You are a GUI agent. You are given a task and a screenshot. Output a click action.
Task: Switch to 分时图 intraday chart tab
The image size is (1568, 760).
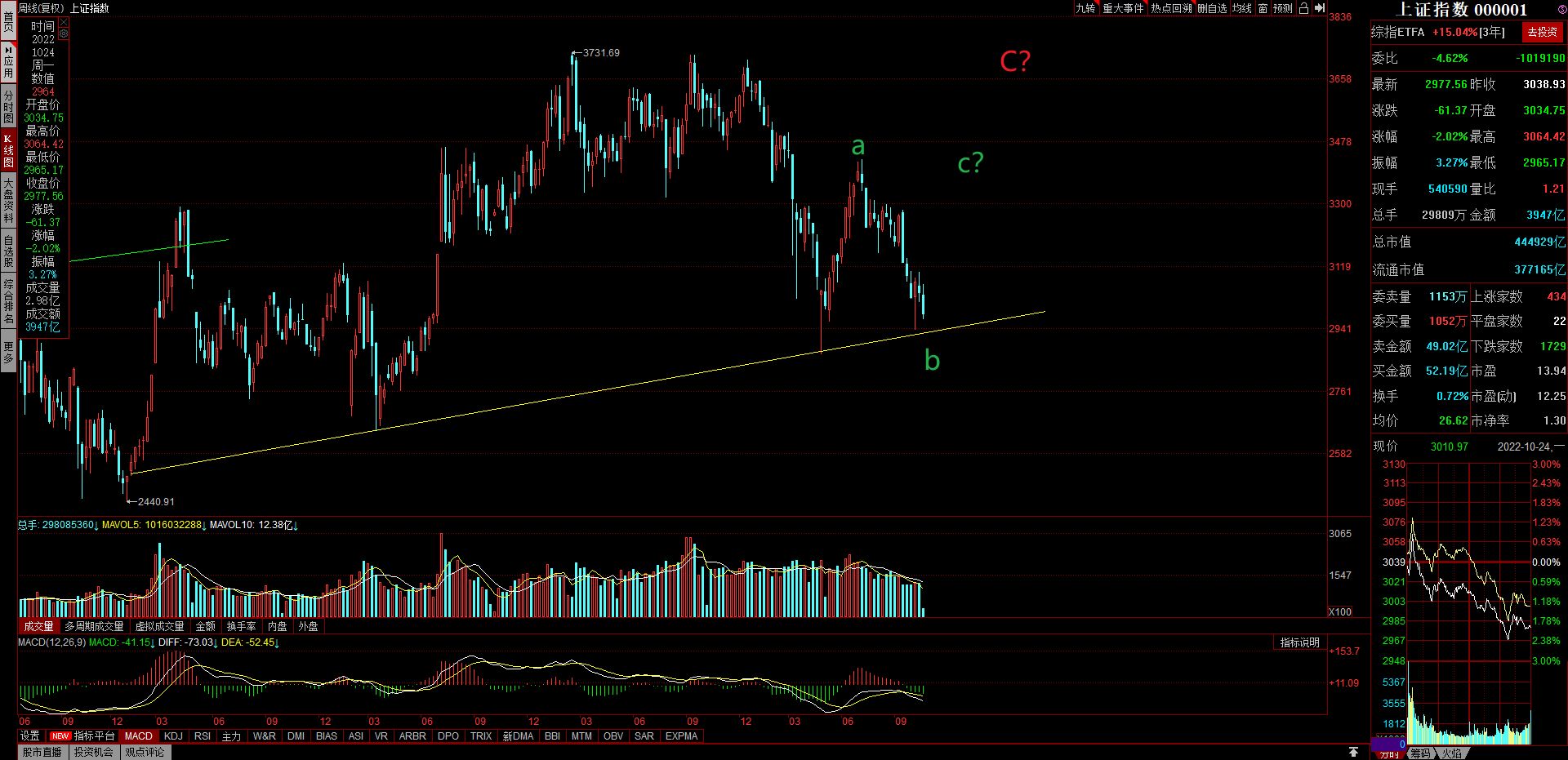[8, 107]
